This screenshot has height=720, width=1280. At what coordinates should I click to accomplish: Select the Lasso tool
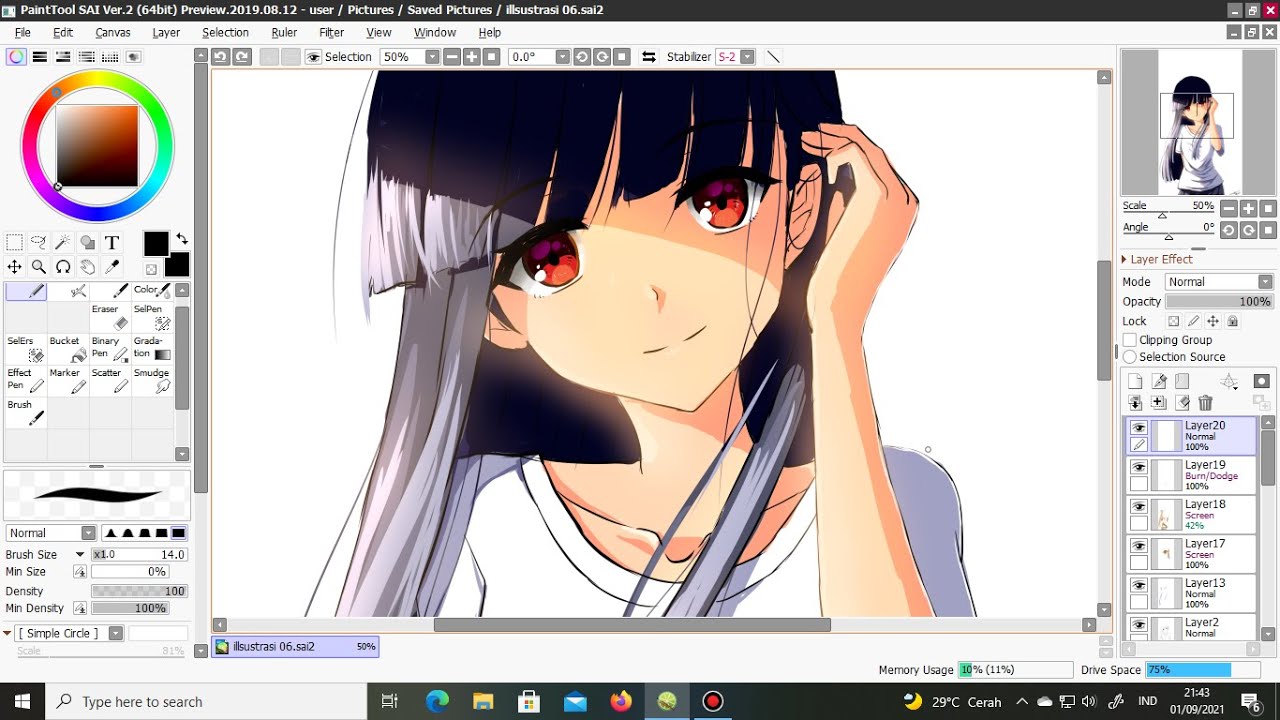coord(39,242)
